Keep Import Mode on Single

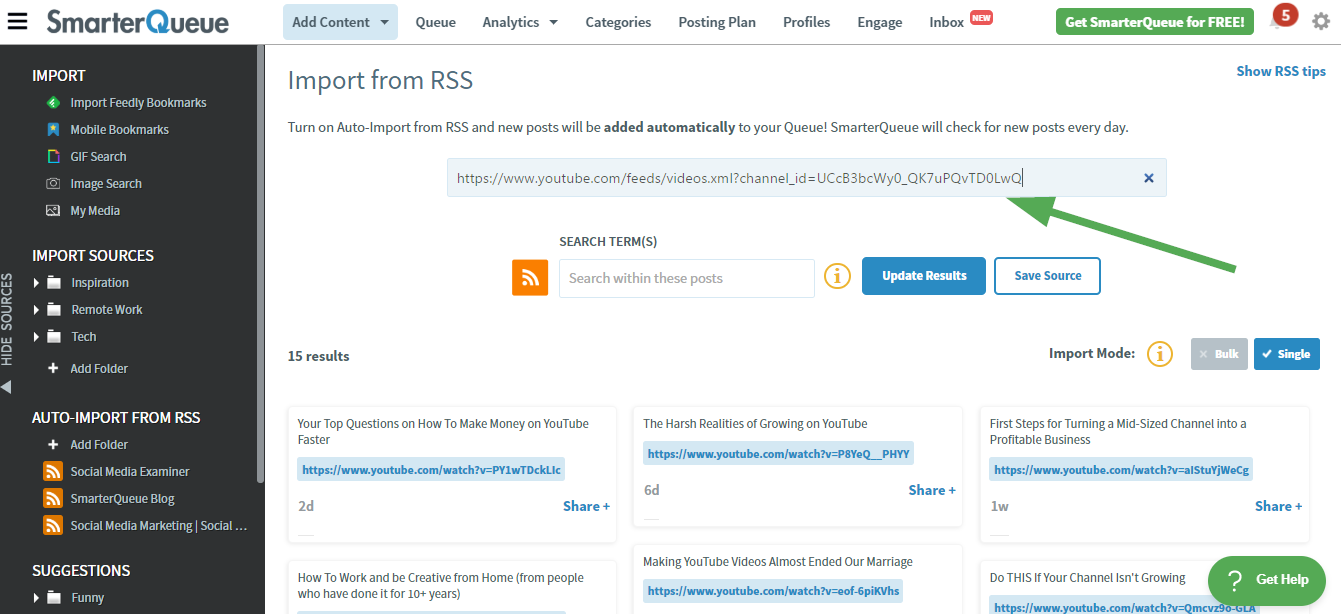coord(1287,353)
